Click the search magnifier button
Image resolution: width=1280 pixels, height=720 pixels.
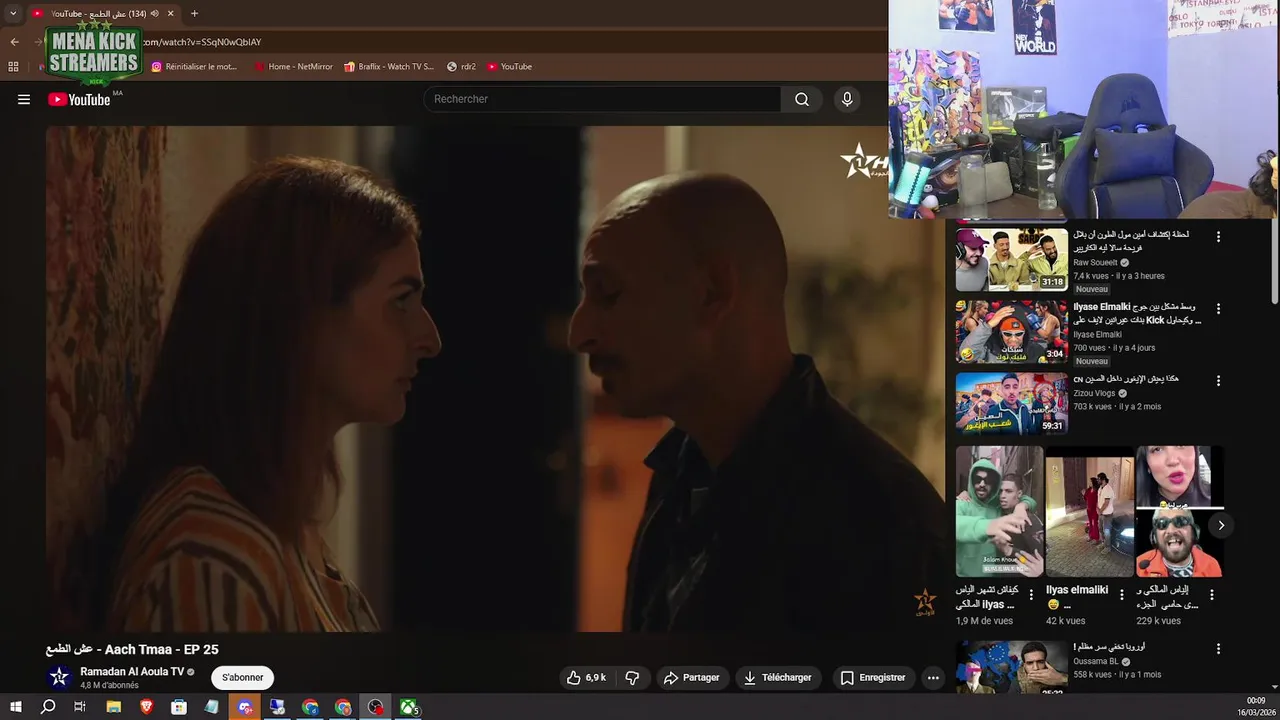point(802,99)
